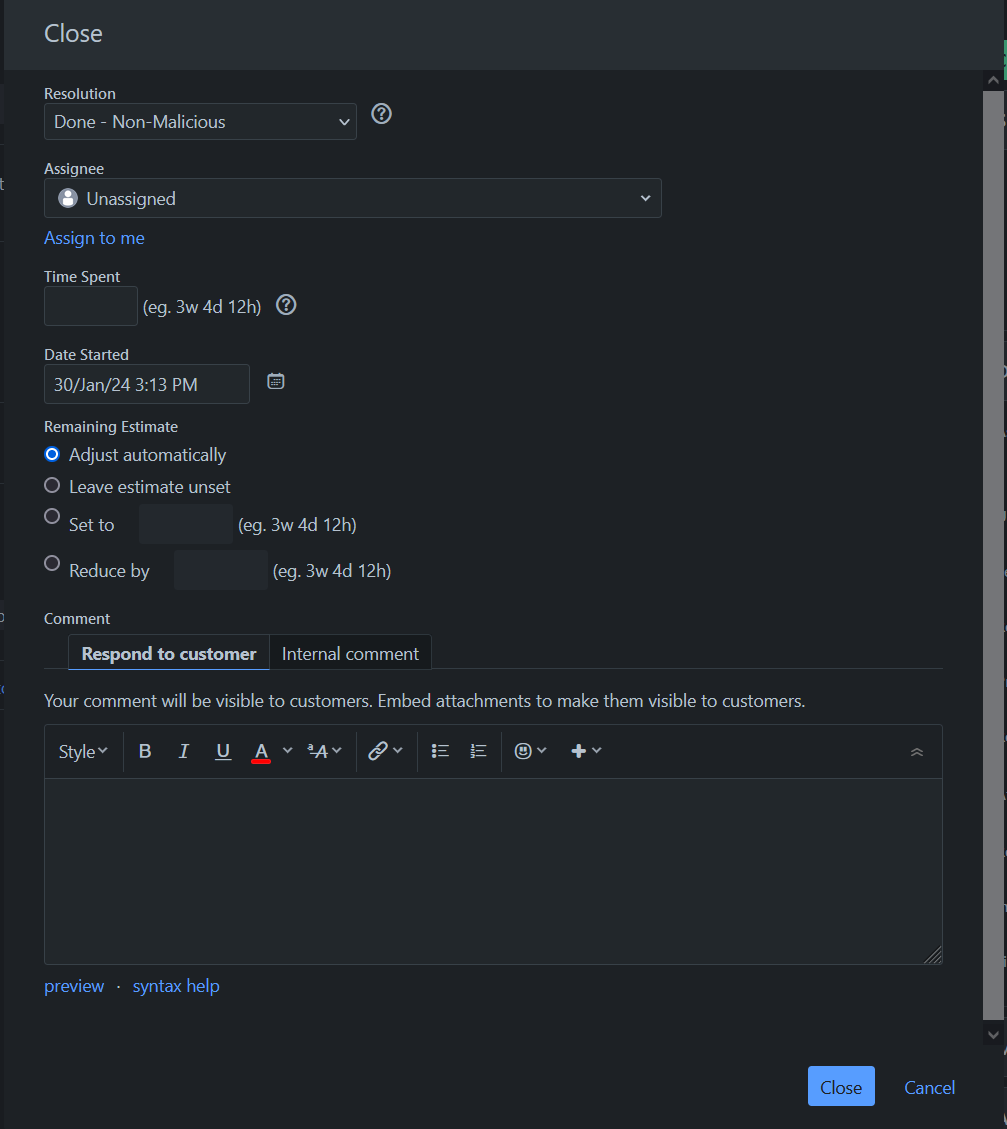Screen dimensions: 1007x1129
Task: Open the Style dropdown in editor
Action: (83, 751)
